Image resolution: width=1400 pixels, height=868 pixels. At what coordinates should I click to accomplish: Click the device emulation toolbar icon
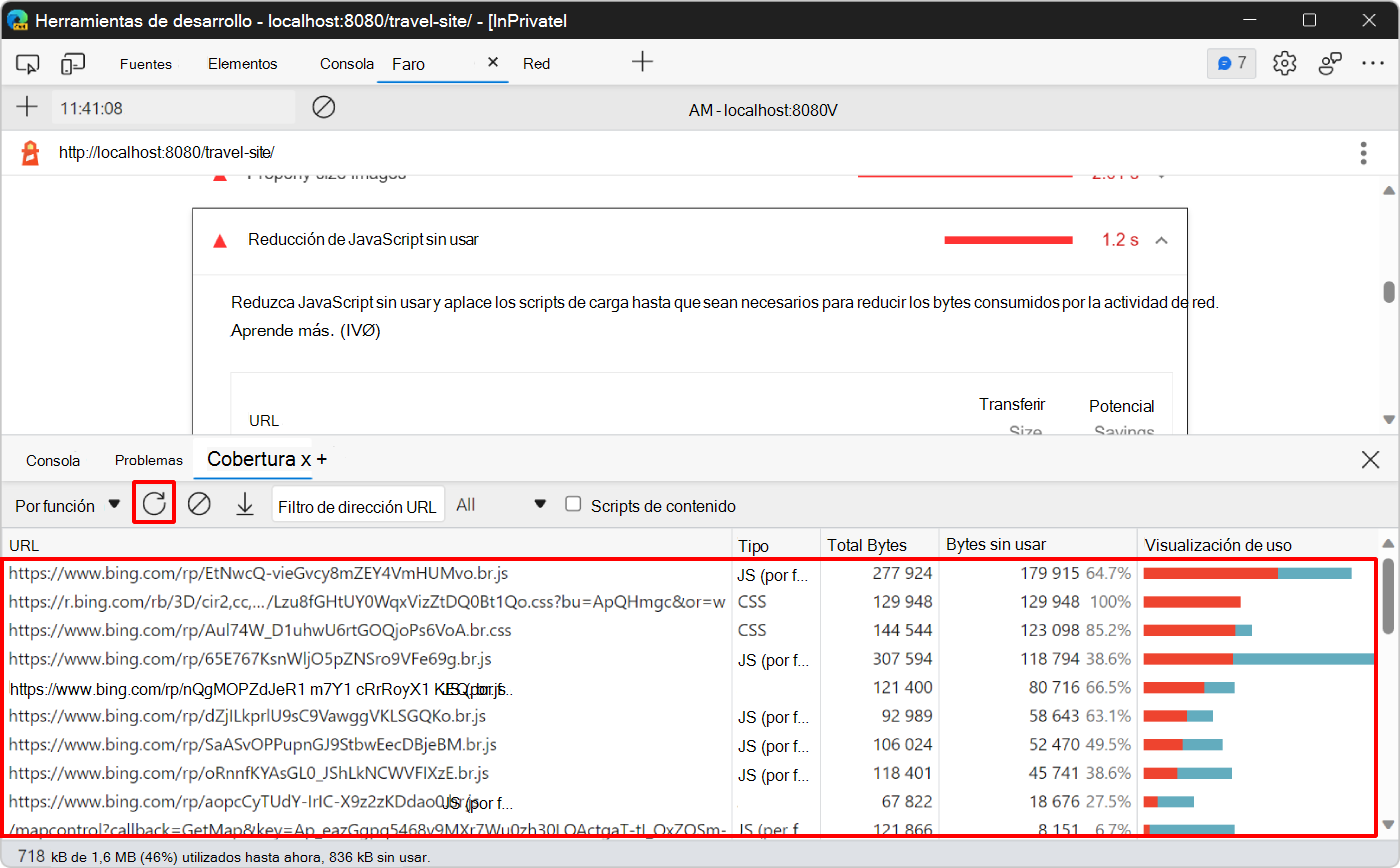pyautogui.click(x=71, y=63)
